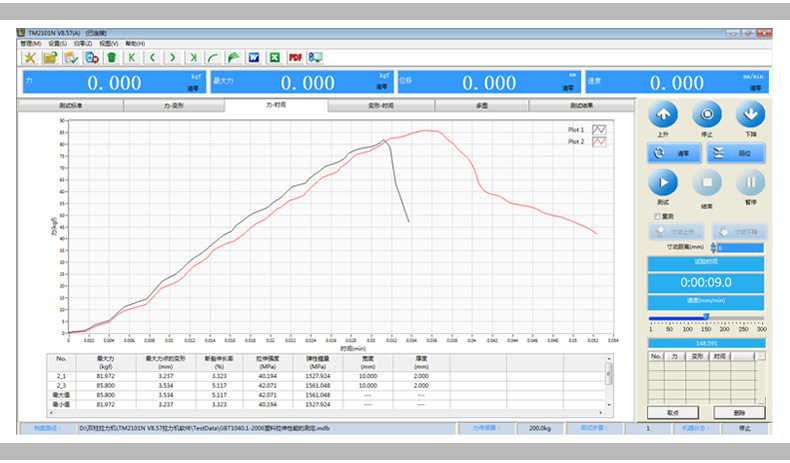790x463 pixels.
Task: Go to next record arrow icon
Action: tap(172, 57)
